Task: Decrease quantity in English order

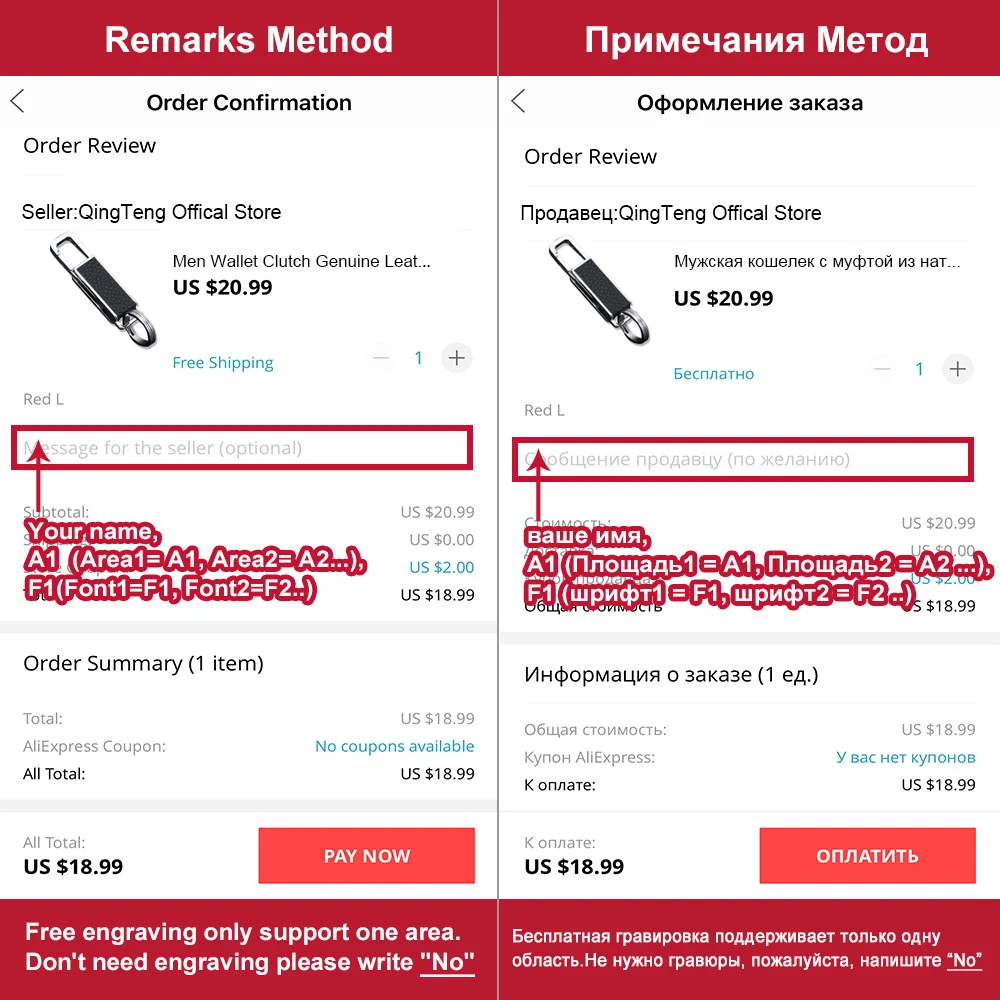Action: 382,358
